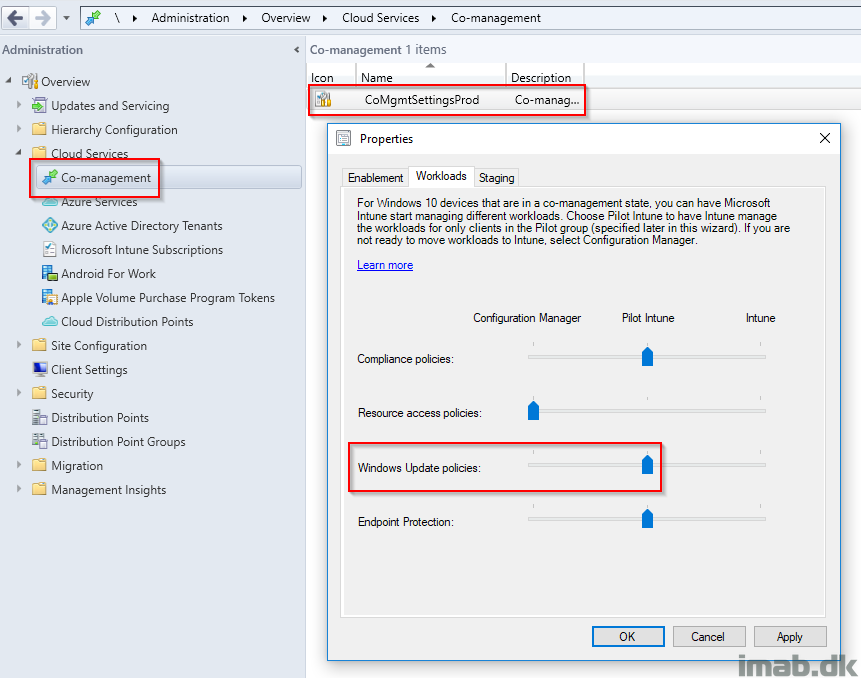Open the Learn more link
861x678 pixels.
(385, 265)
